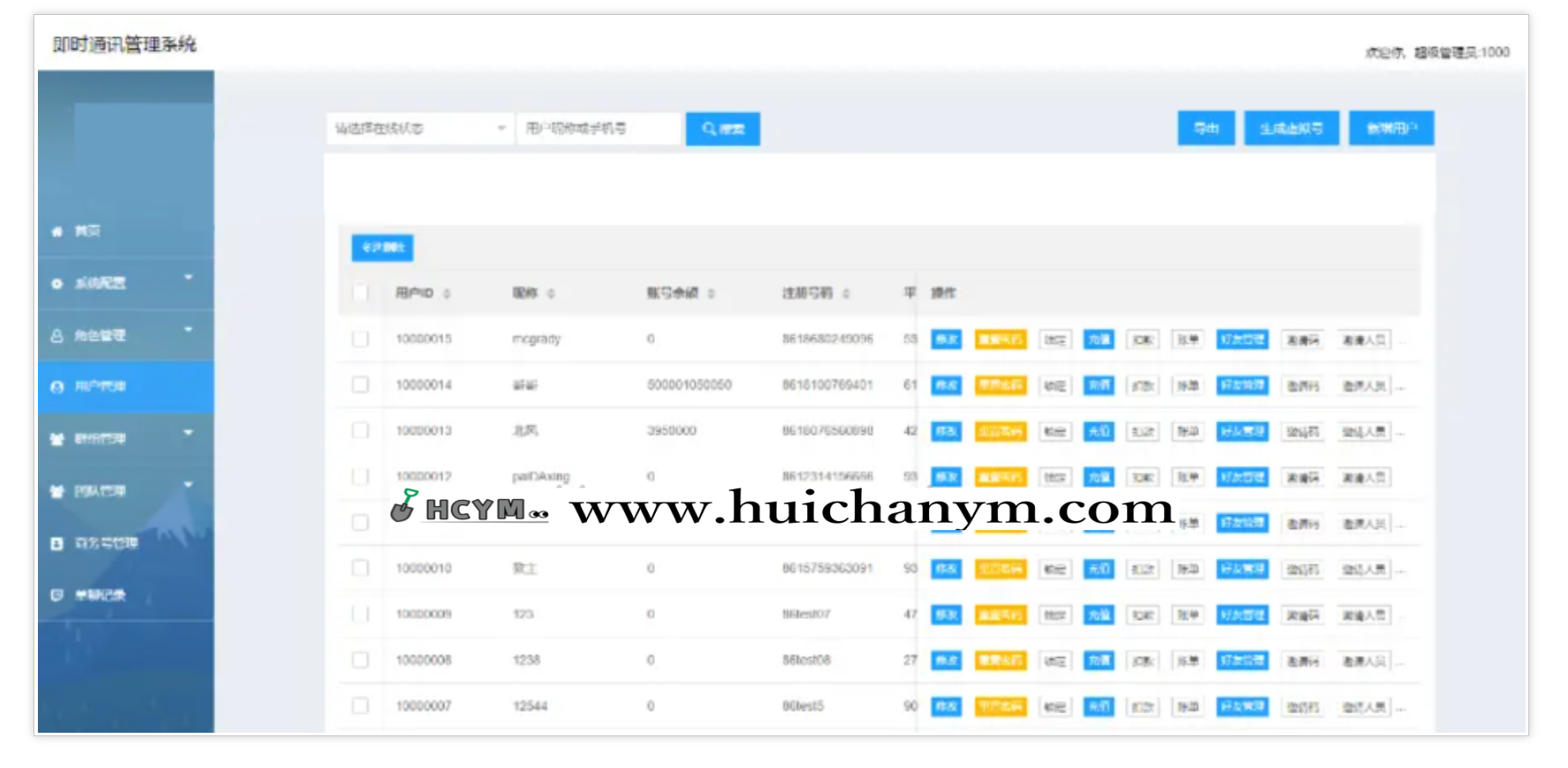The image size is (1568, 768).
Task: Click the home icon in the sidebar
Action: [57, 231]
